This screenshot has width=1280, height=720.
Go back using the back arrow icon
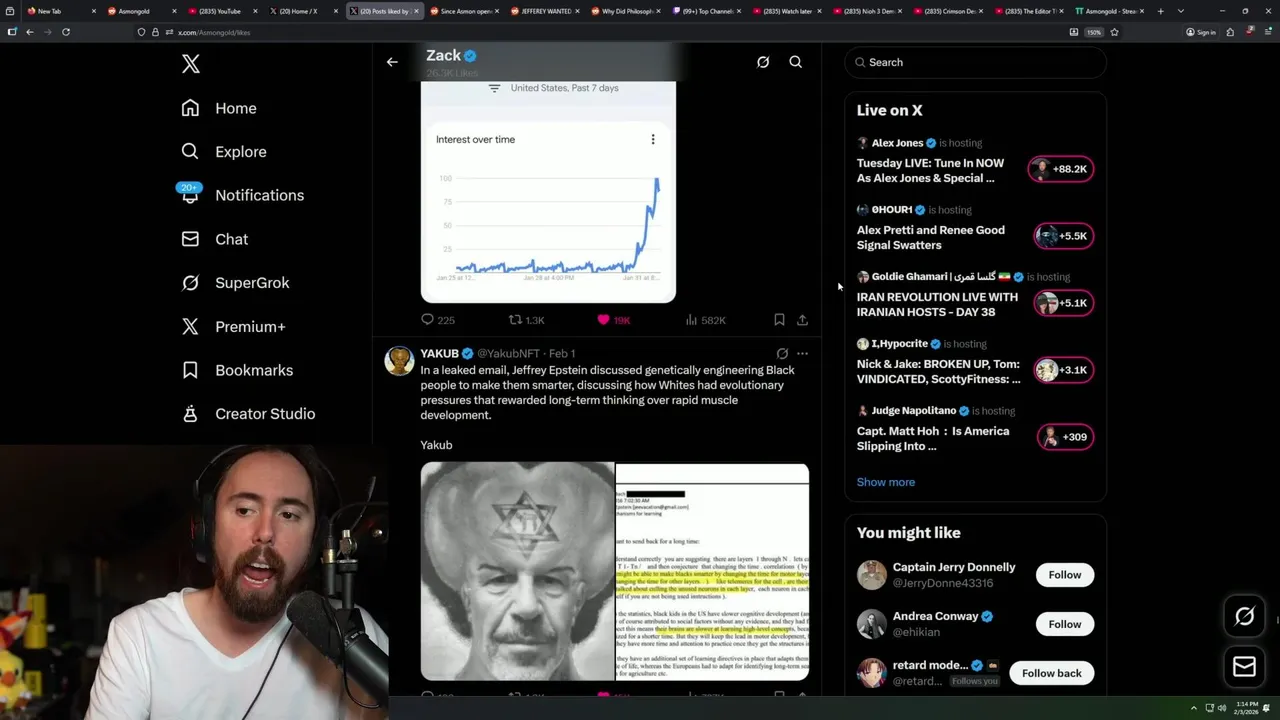(x=392, y=62)
